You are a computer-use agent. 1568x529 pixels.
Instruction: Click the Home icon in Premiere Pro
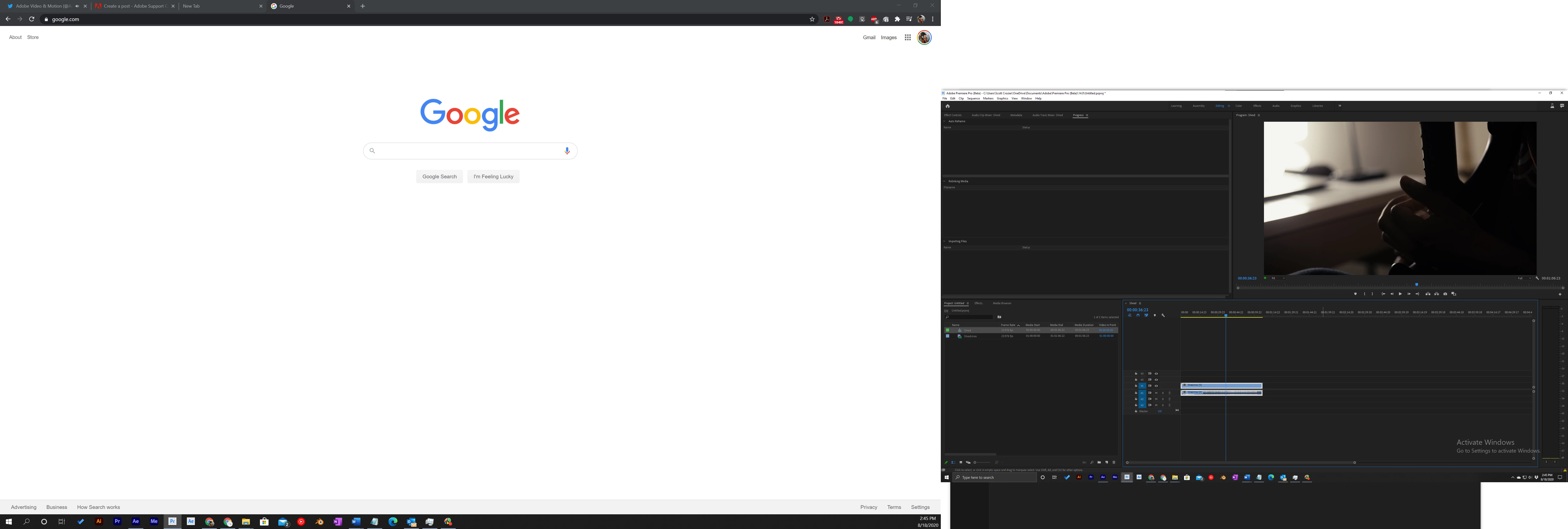tap(948, 106)
